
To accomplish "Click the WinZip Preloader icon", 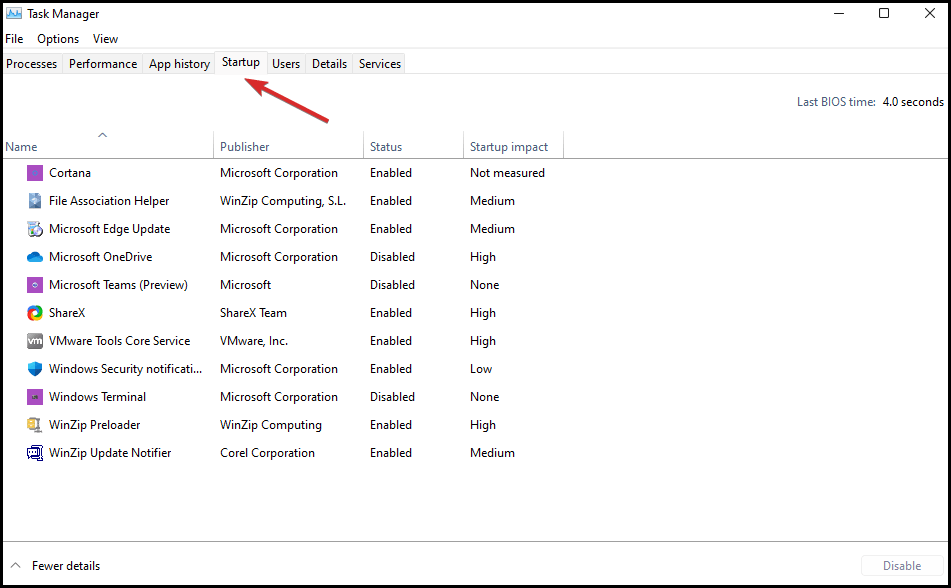I will (x=35, y=425).
